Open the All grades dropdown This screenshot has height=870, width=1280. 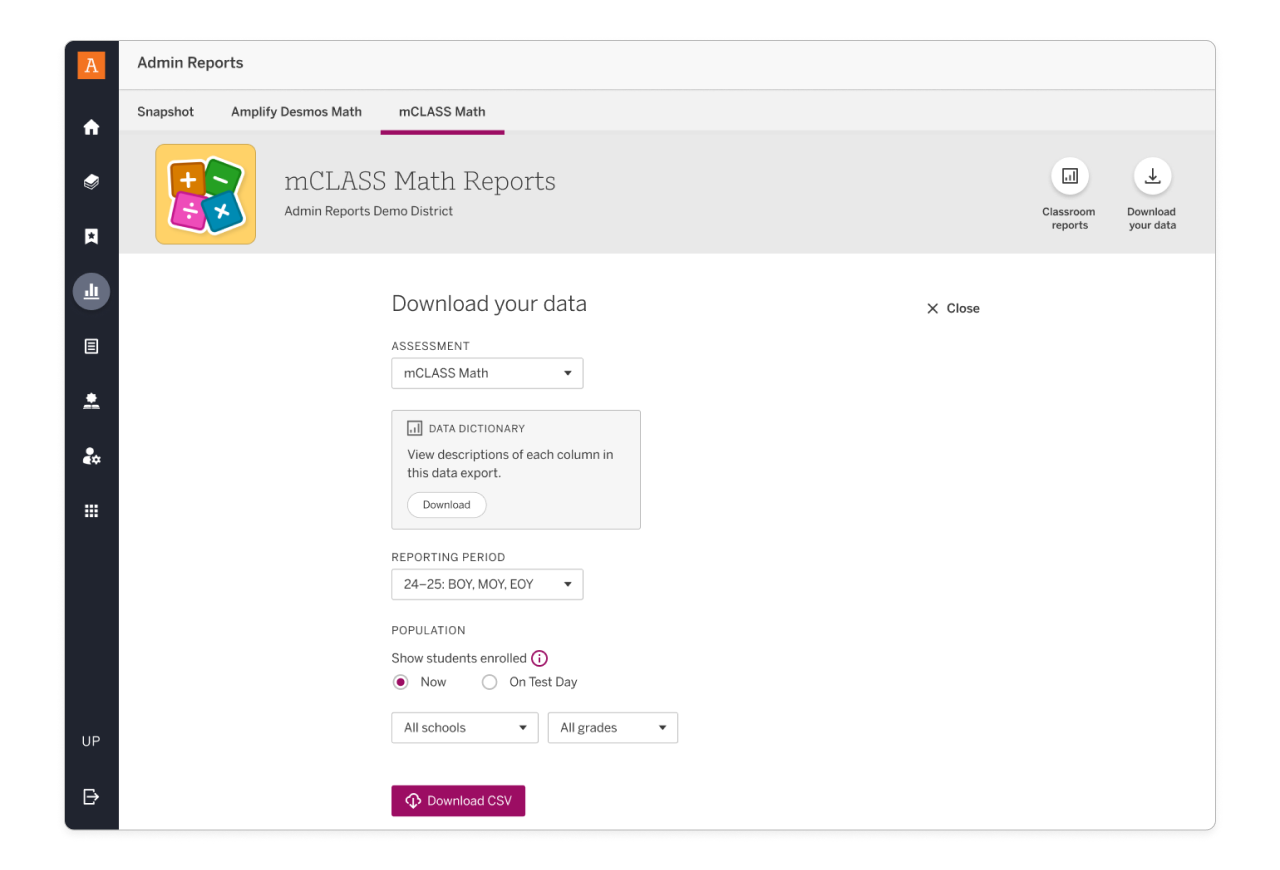coord(612,727)
